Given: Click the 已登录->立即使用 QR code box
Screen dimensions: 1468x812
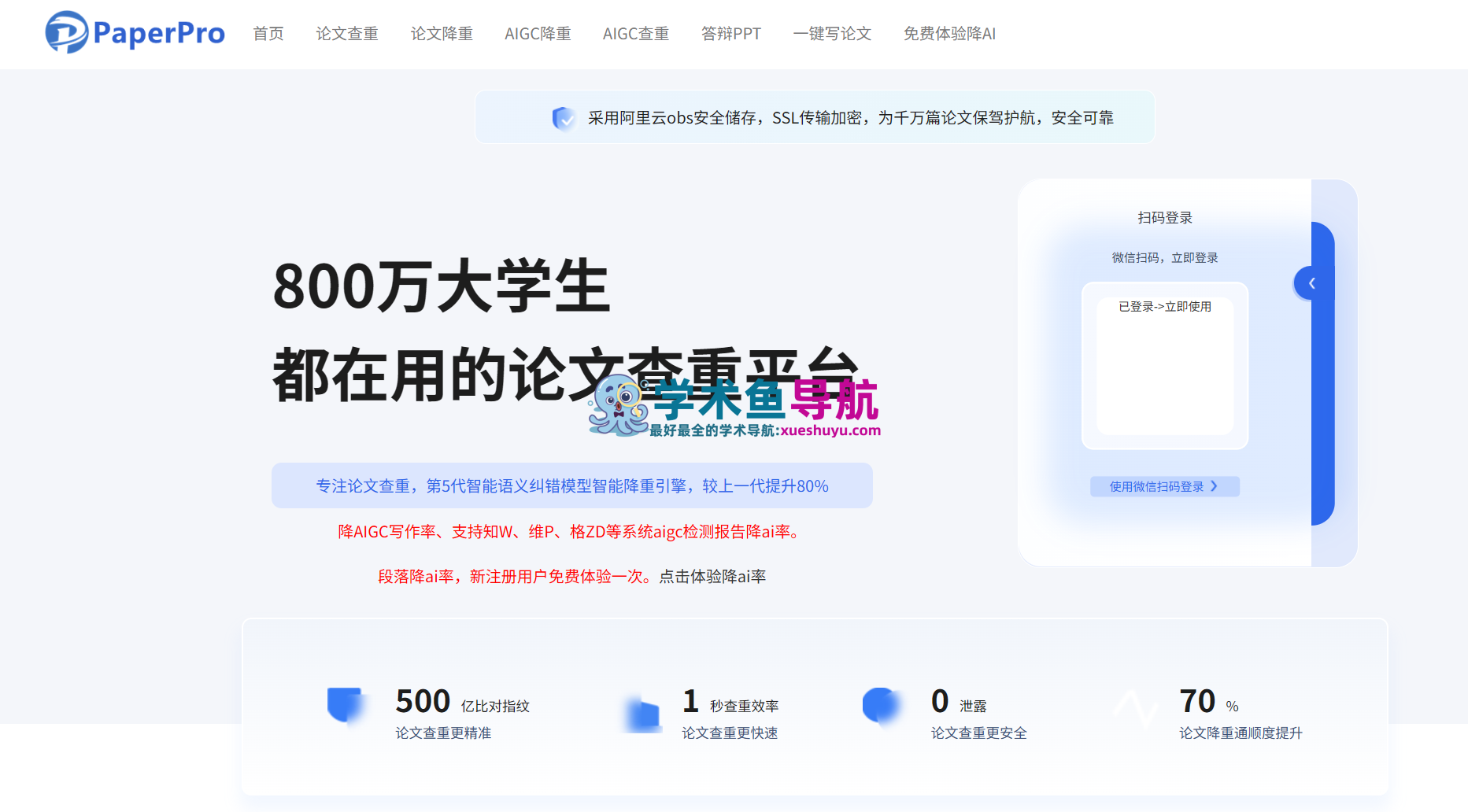Looking at the screenshot, I should (1165, 366).
